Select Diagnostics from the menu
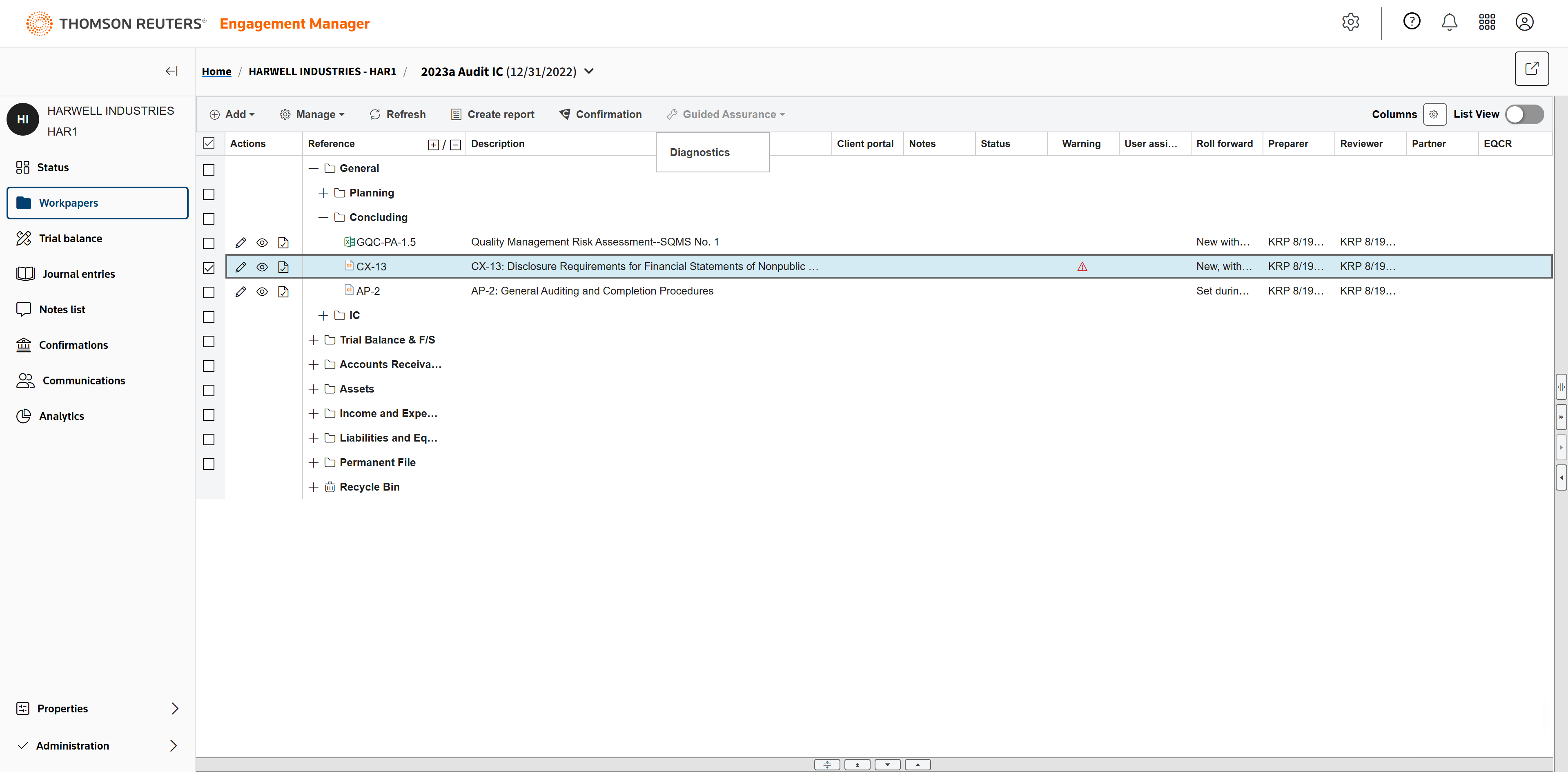The image size is (1568, 772). 699,152
